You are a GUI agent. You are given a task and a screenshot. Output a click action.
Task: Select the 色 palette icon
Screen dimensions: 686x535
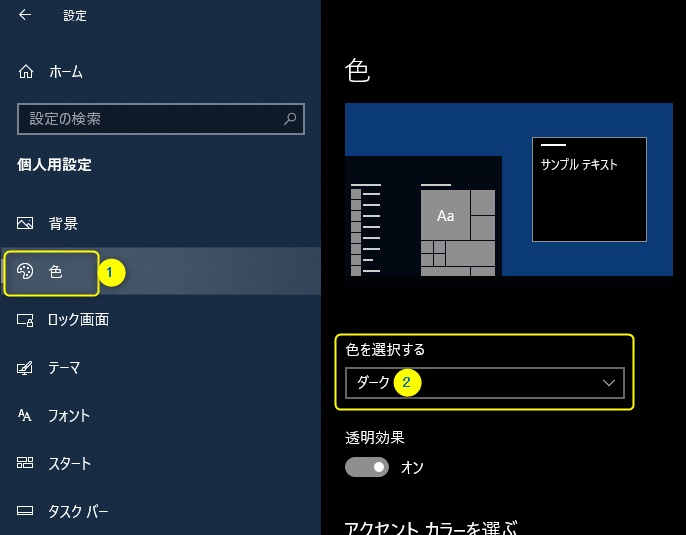coord(26,272)
